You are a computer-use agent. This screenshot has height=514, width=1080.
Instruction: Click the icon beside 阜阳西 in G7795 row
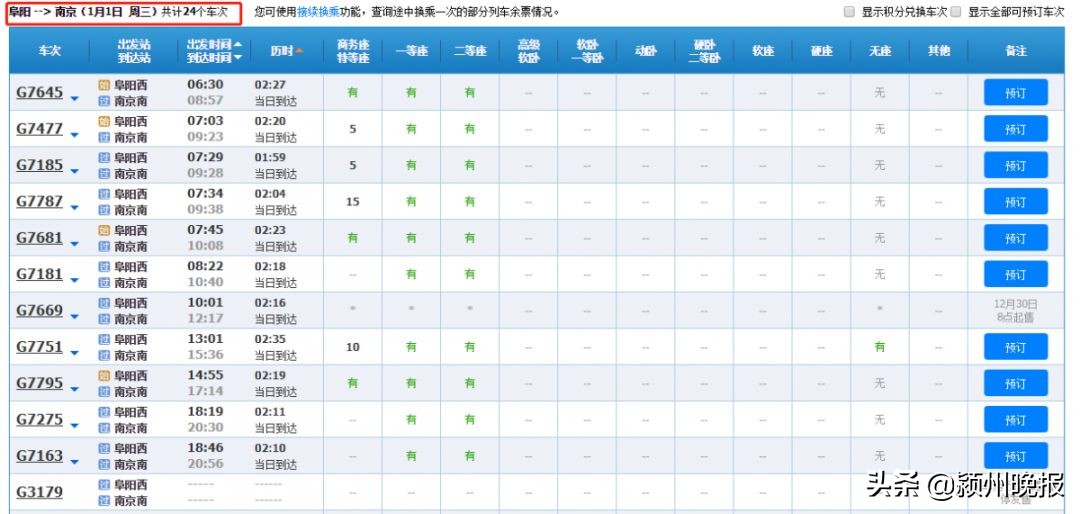tap(104, 376)
